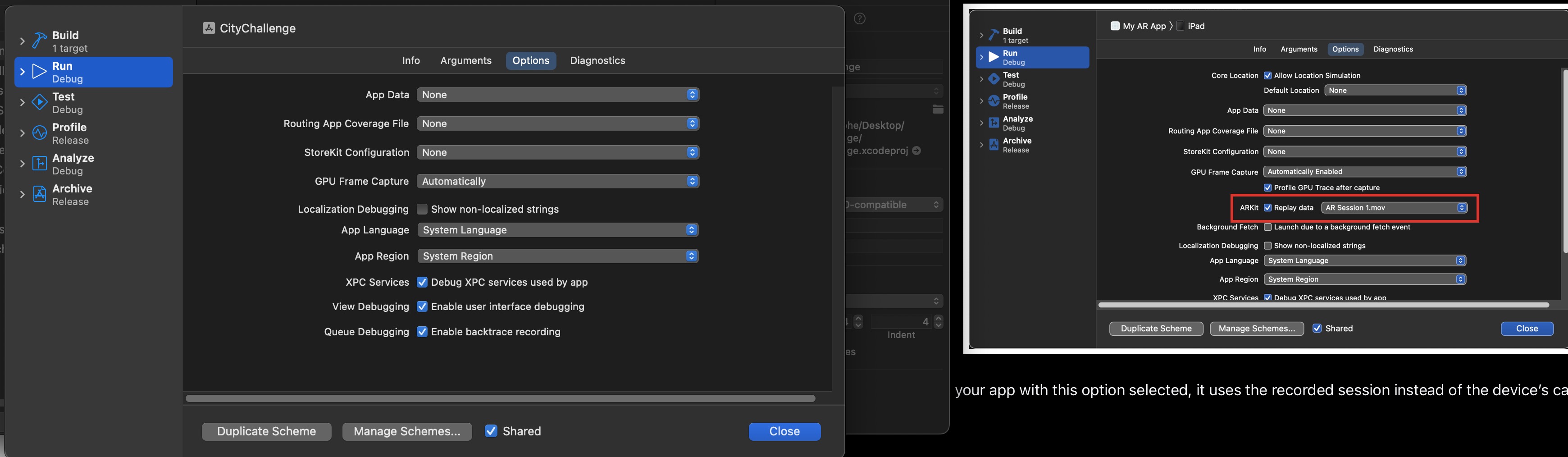Click the Build hammer icon in CityChallenge scheme
The image size is (1568, 457).
40,41
